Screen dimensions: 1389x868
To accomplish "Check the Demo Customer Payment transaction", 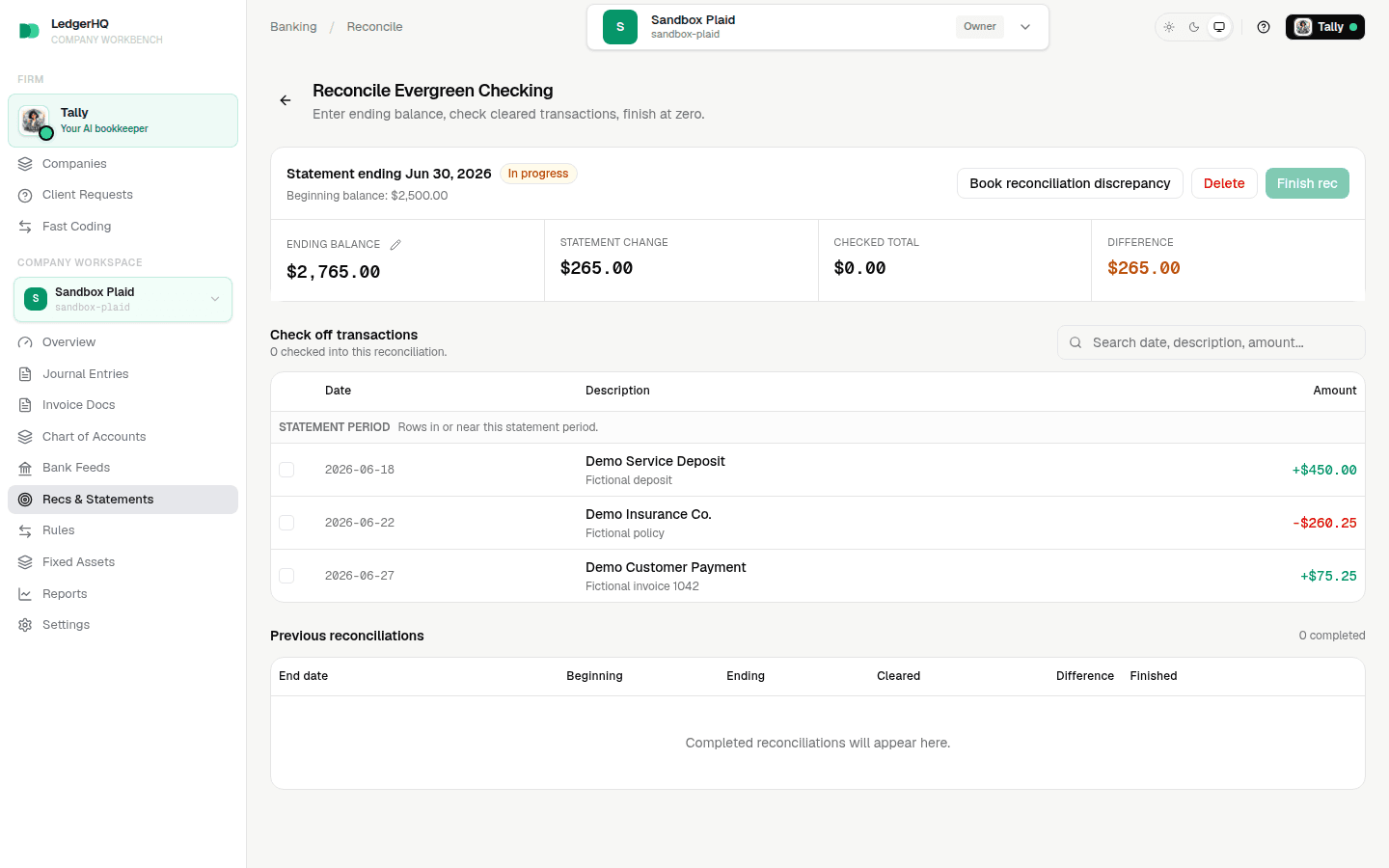I will tap(286, 576).
